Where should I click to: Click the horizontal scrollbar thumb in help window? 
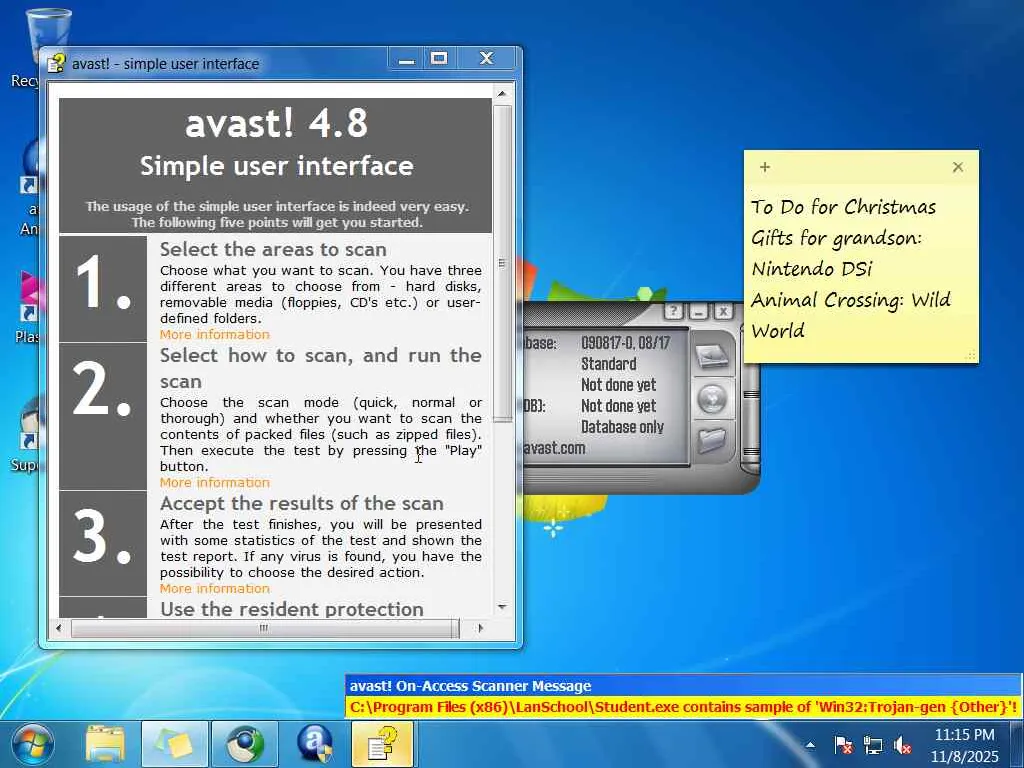pos(264,628)
